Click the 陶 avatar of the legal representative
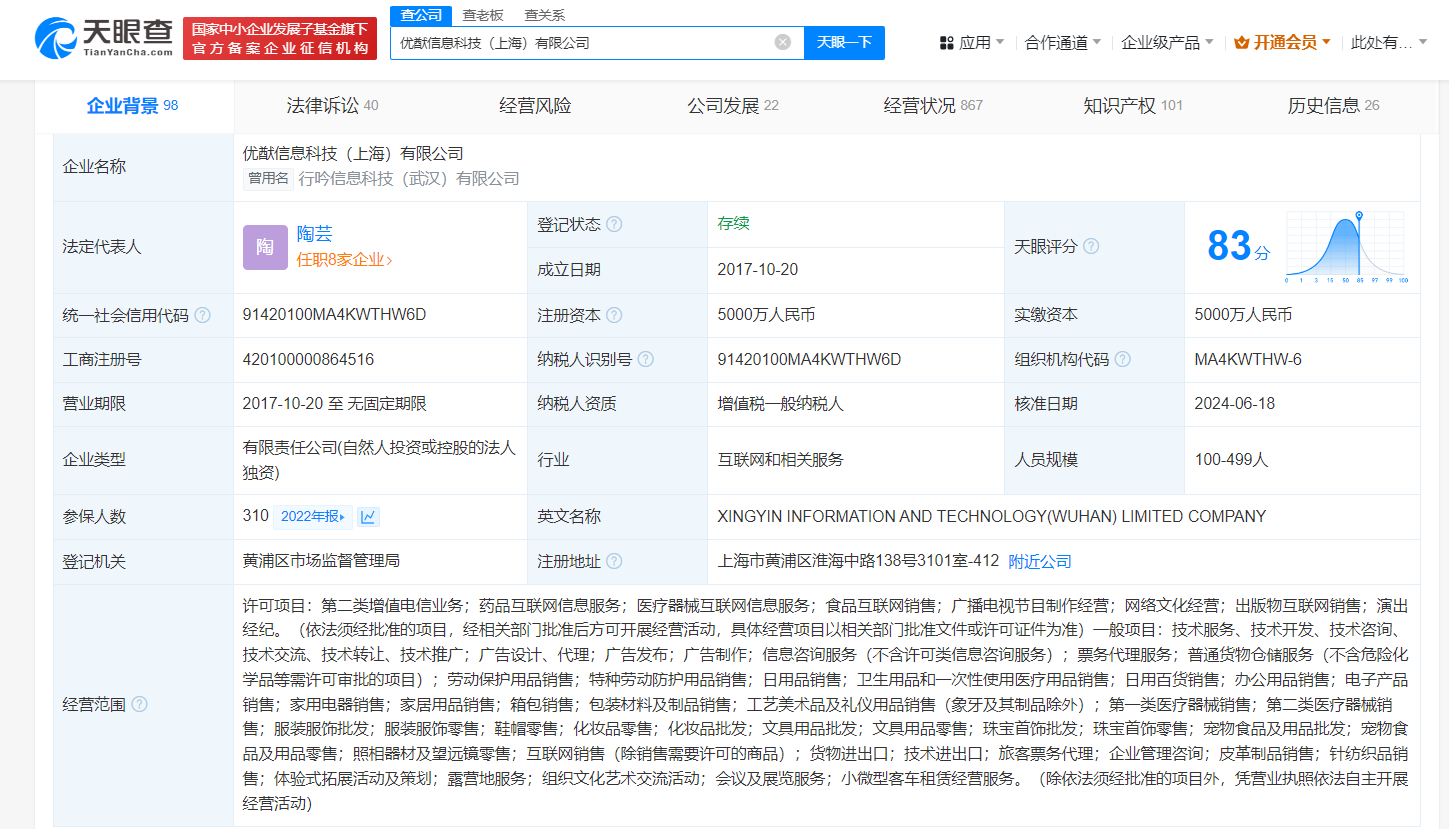The width and height of the screenshot is (1449, 829). pyautogui.click(x=264, y=247)
